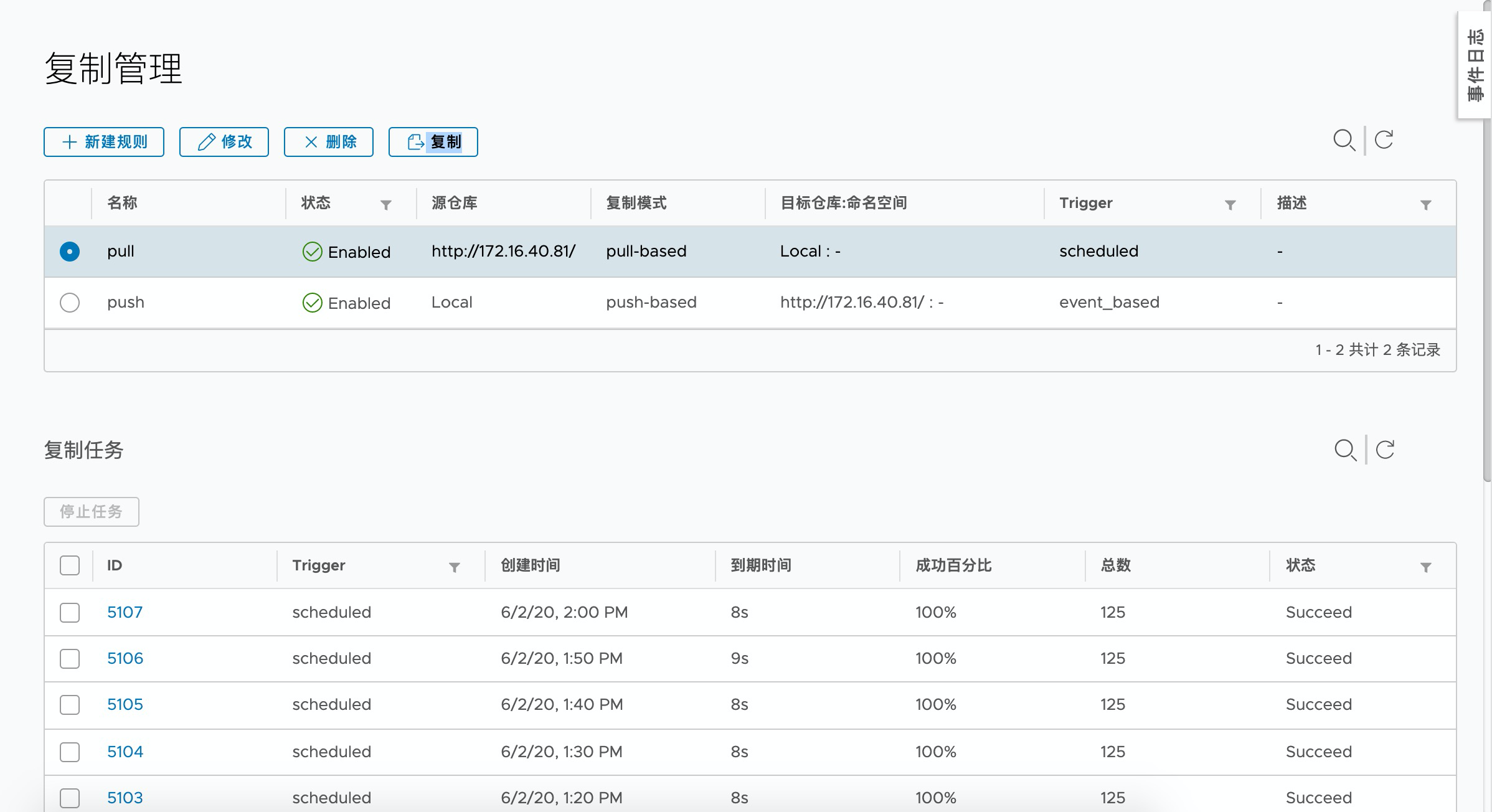Image resolution: width=1492 pixels, height=812 pixels.
Task: Open filter on rules Trigger column
Action: click(x=1230, y=205)
